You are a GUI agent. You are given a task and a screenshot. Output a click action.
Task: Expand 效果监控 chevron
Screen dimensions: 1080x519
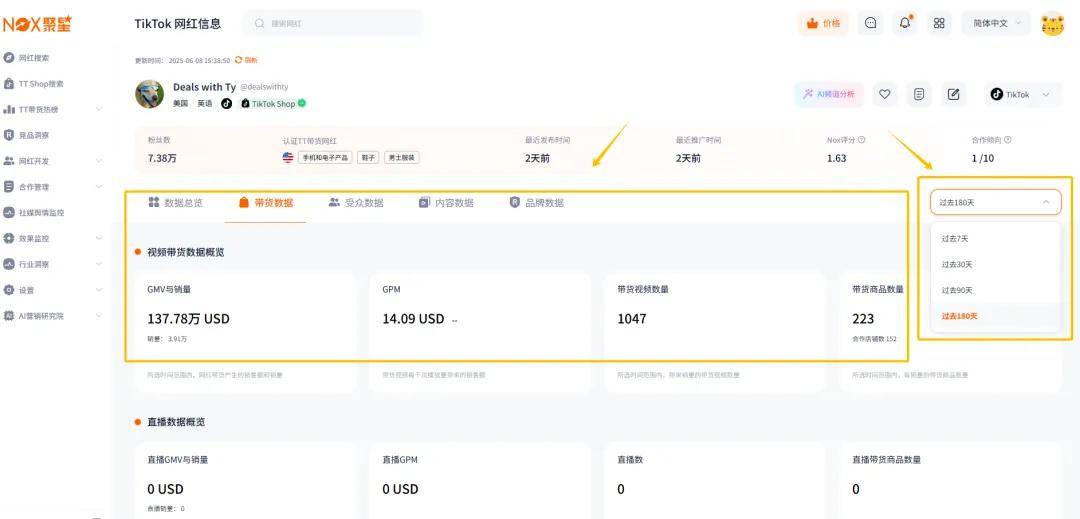pos(98,239)
